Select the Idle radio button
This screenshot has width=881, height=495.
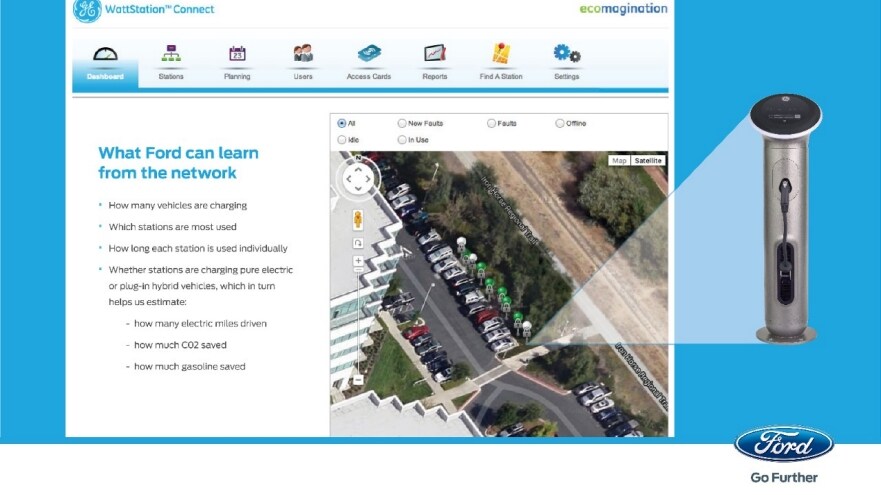[x=342, y=139]
